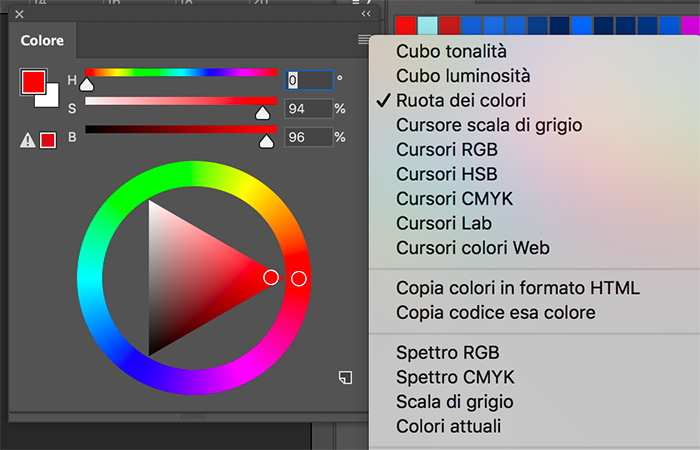The height and width of the screenshot is (450, 700).
Task: Click the B brightness slider handle
Action: (267, 141)
